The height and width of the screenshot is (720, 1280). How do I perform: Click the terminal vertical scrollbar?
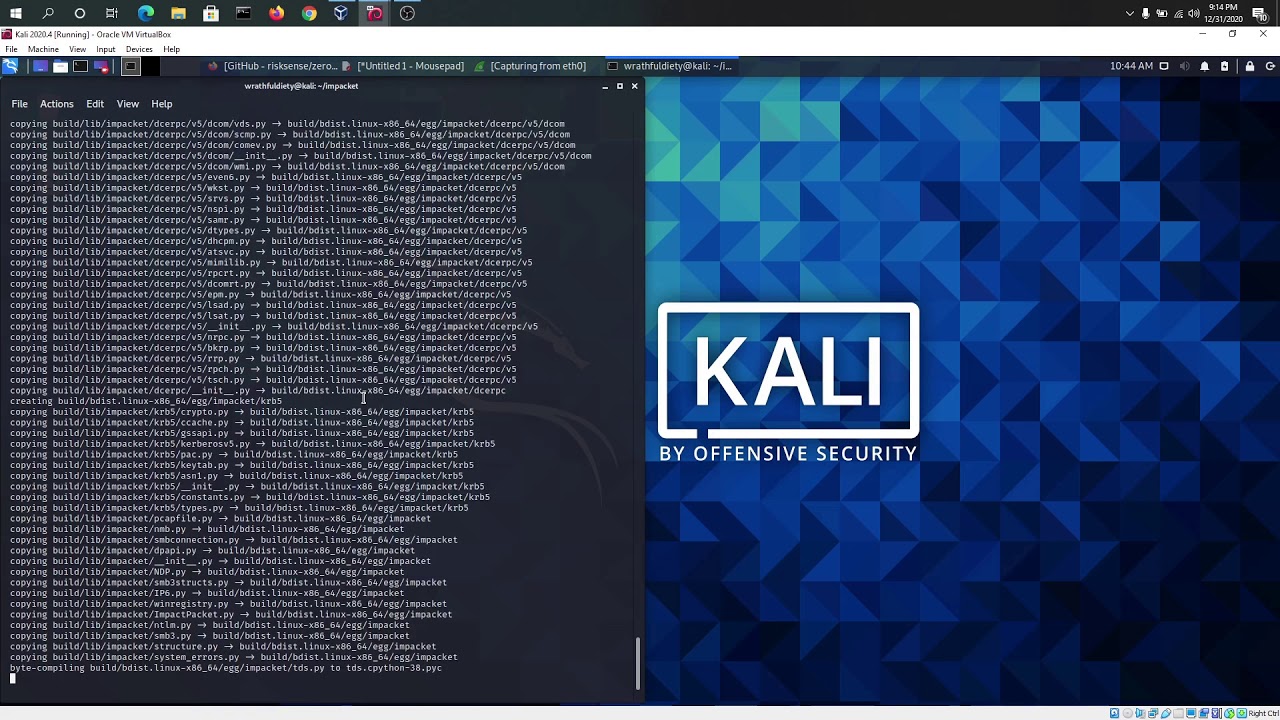click(x=637, y=664)
